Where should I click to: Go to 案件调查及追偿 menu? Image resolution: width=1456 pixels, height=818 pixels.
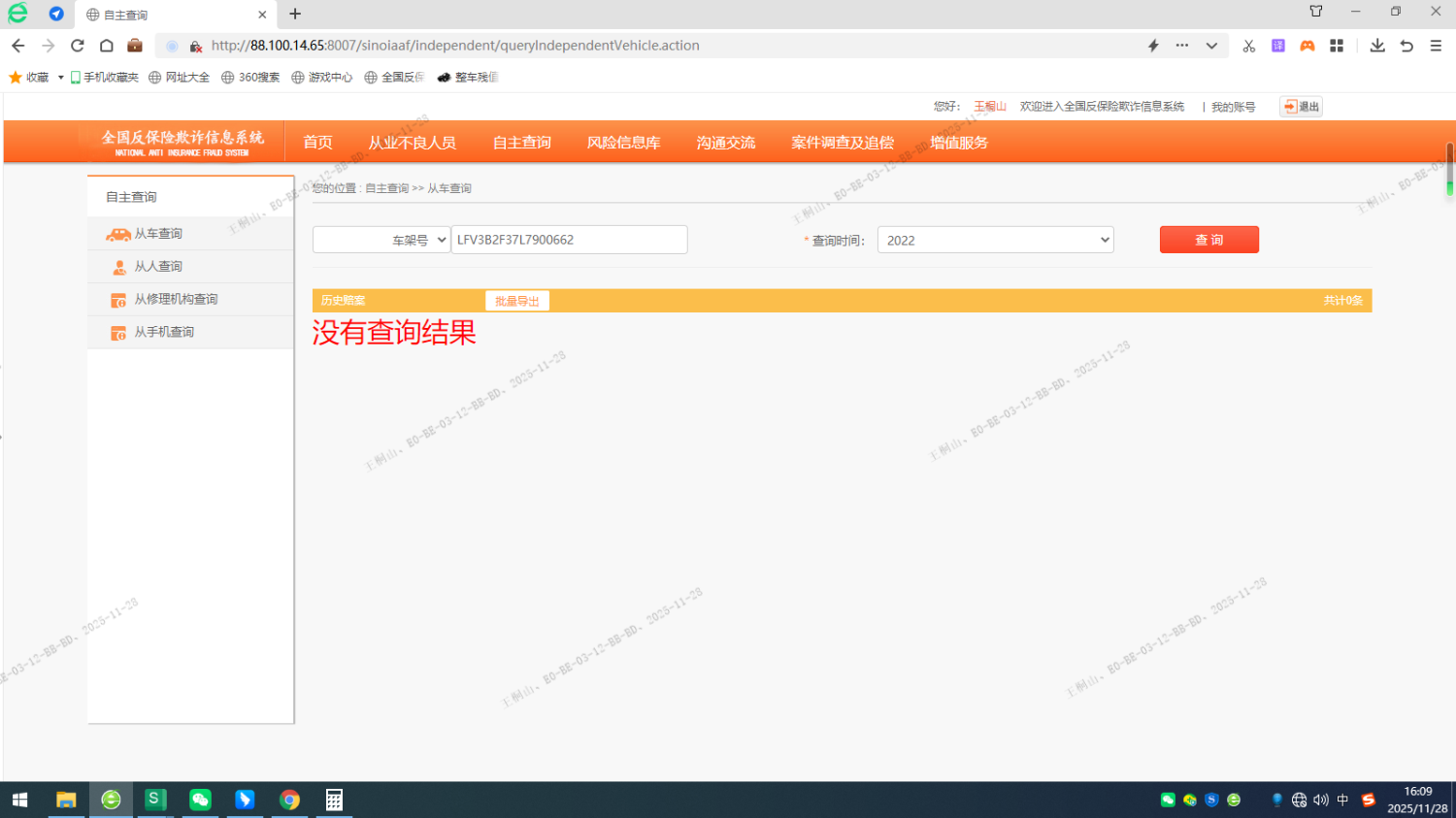[842, 143]
